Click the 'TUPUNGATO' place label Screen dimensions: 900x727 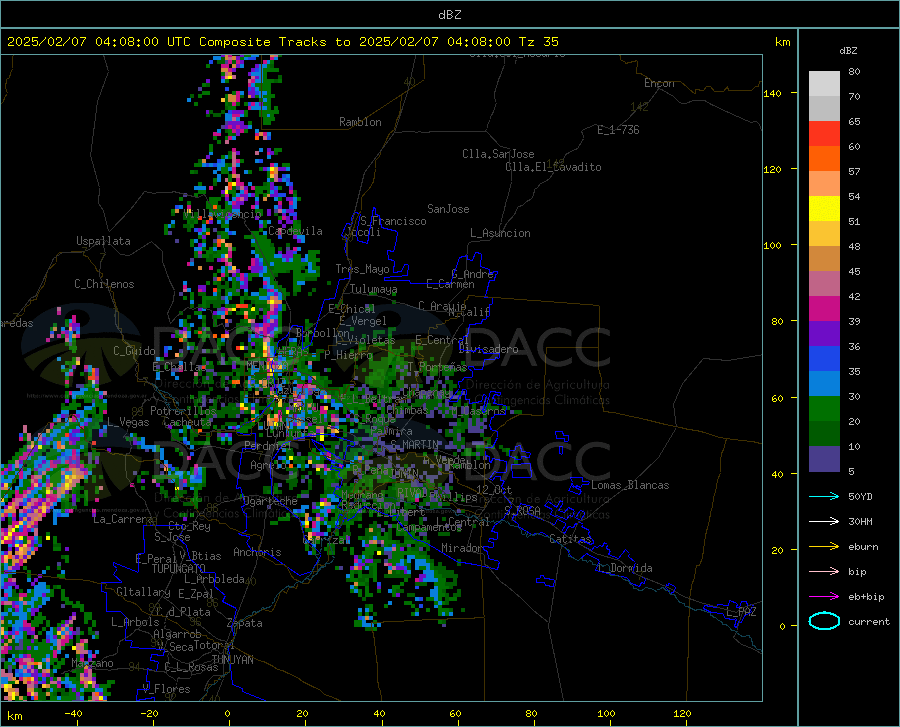179,569
